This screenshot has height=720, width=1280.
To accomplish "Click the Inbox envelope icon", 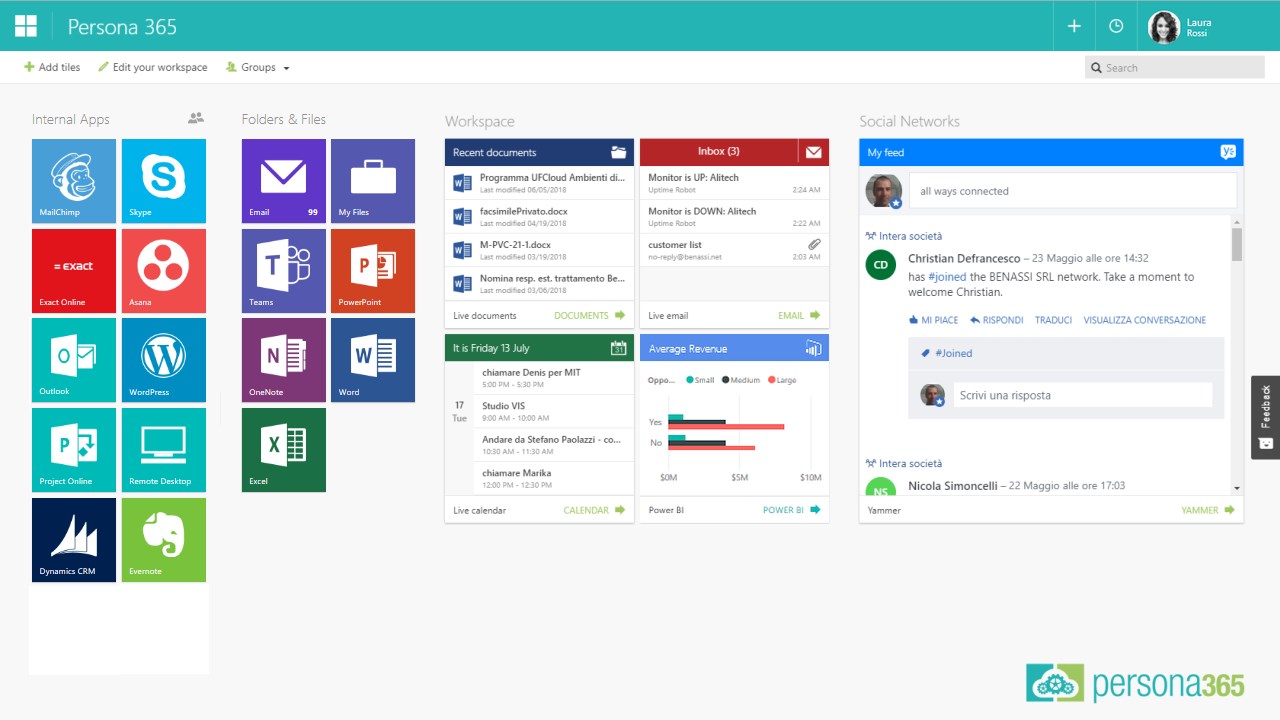I will [814, 152].
